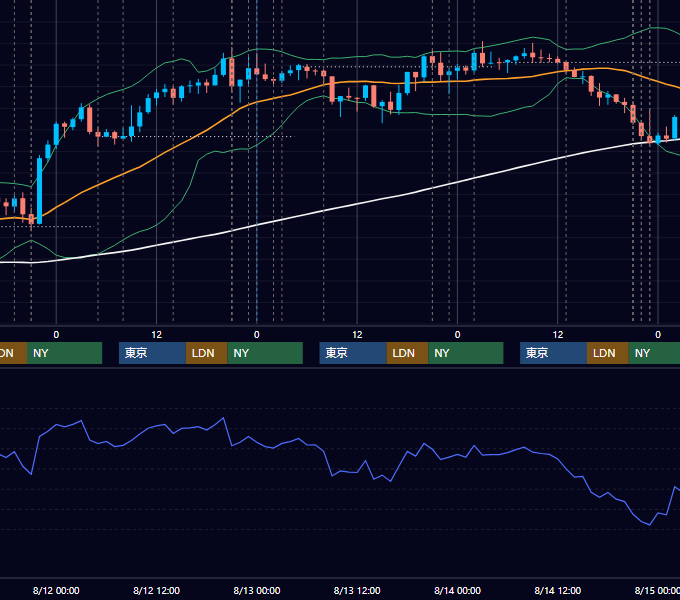The image size is (680, 600).
Task: Click the 8/12 12:00 time axis label
Action: [157, 590]
